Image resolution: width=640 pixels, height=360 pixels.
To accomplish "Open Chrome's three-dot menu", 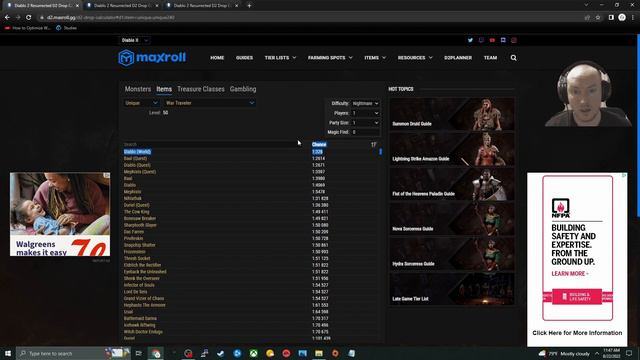I will click(x=633, y=18).
